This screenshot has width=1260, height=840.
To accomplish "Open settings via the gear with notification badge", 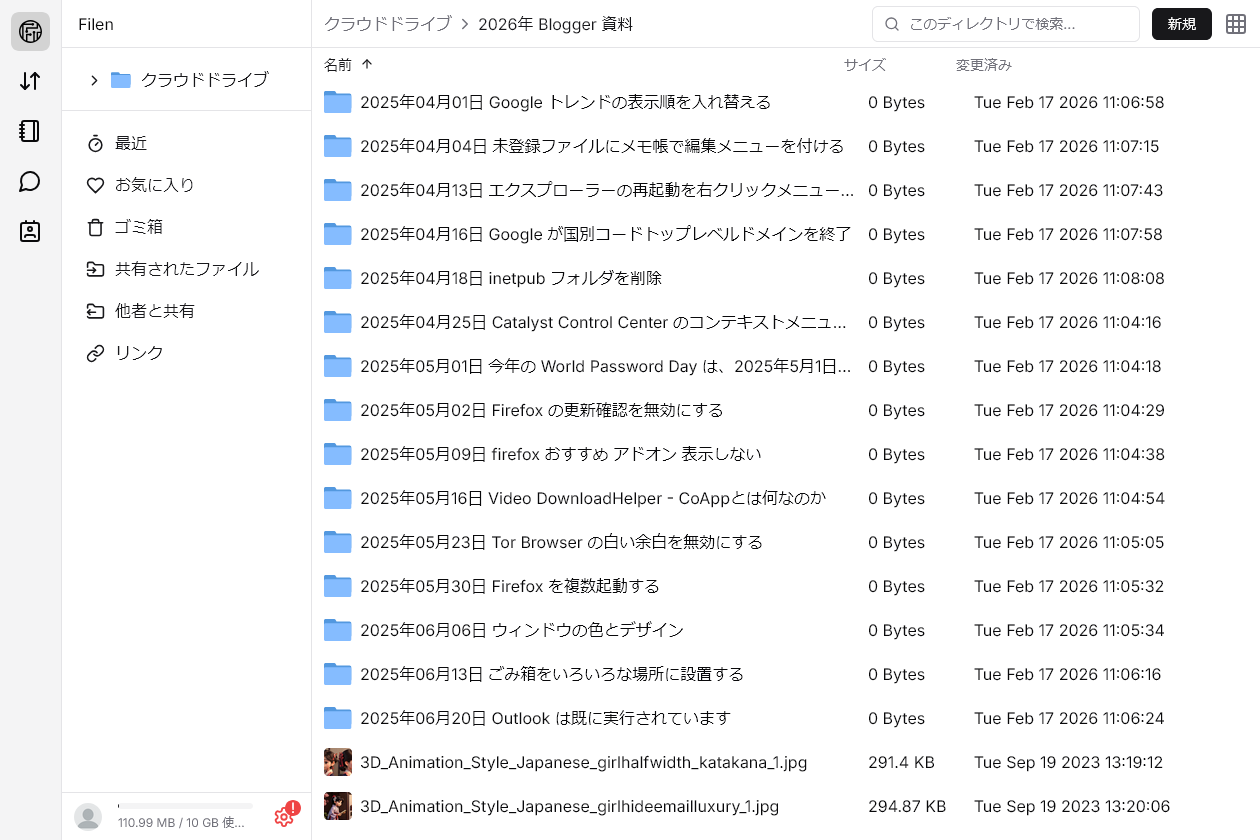I will tap(284, 815).
